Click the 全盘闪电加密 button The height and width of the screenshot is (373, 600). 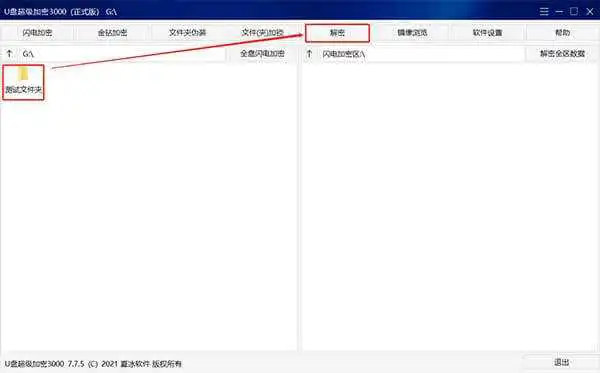point(262,54)
